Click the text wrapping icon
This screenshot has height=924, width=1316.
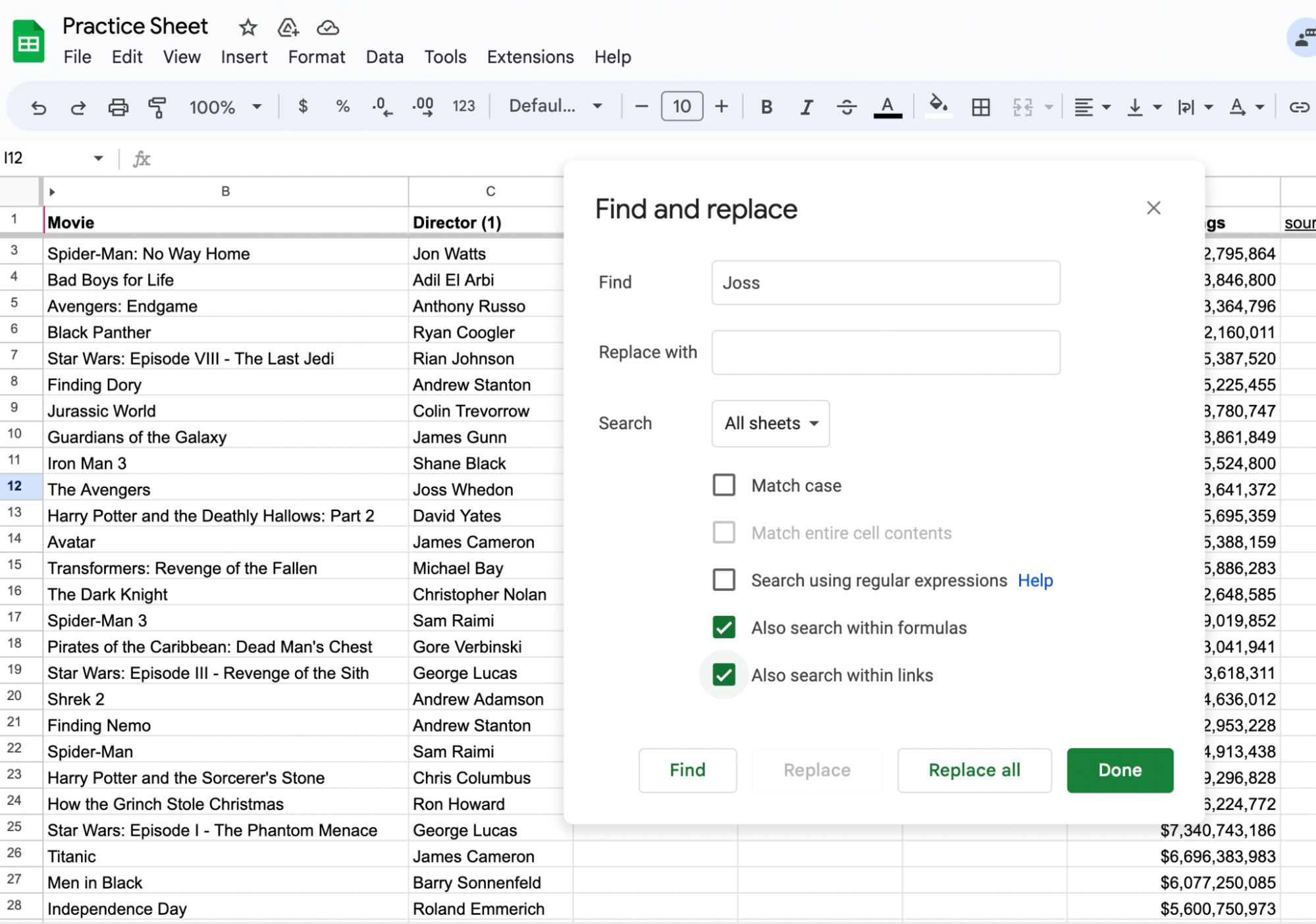point(1186,107)
